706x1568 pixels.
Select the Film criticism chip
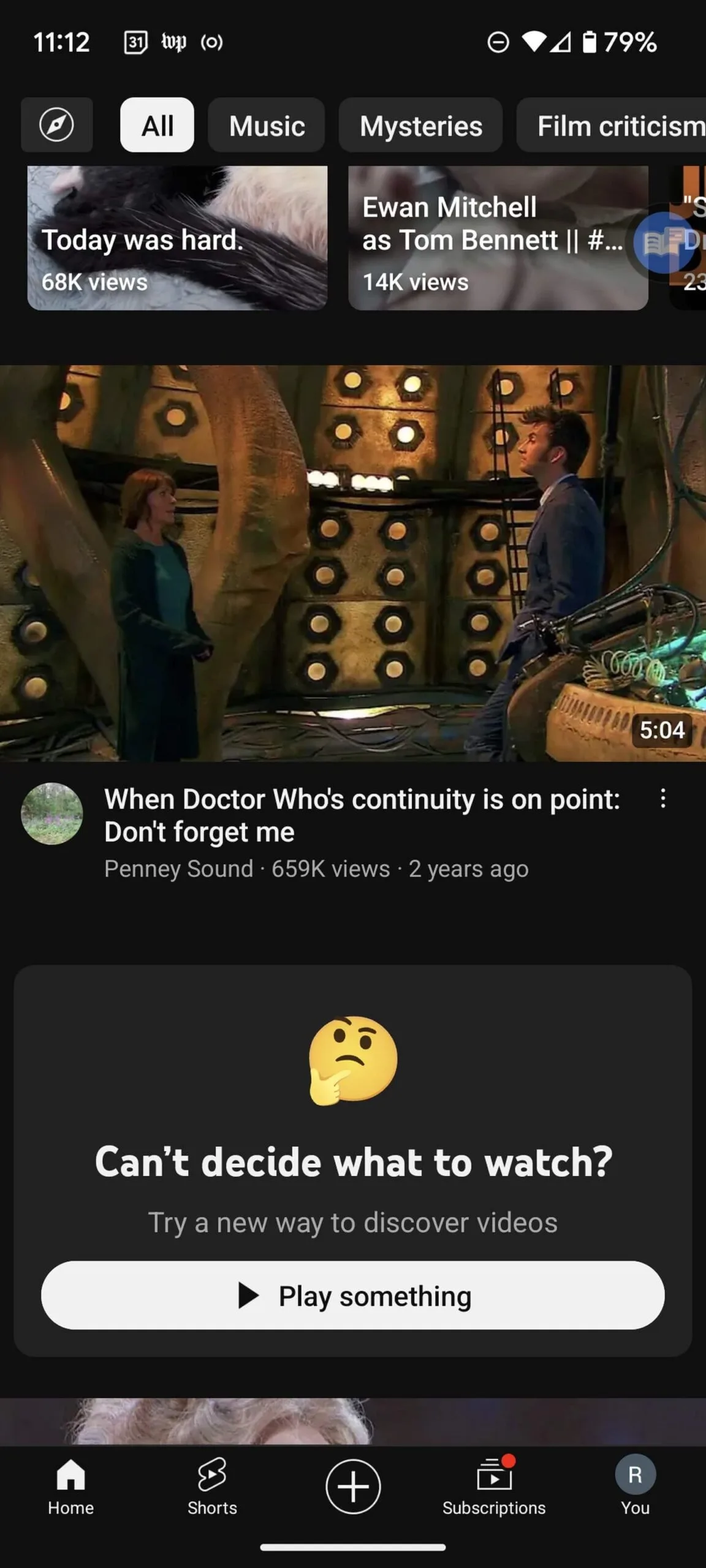[x=612, y=125]
